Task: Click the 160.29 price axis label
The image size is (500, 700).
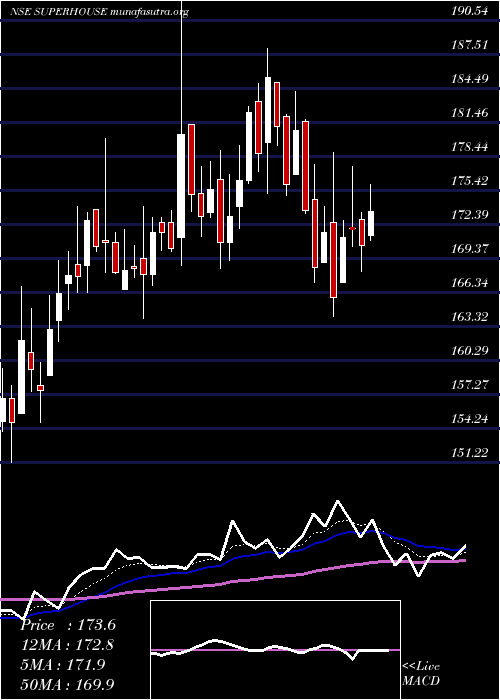Action: click(469, 351)
